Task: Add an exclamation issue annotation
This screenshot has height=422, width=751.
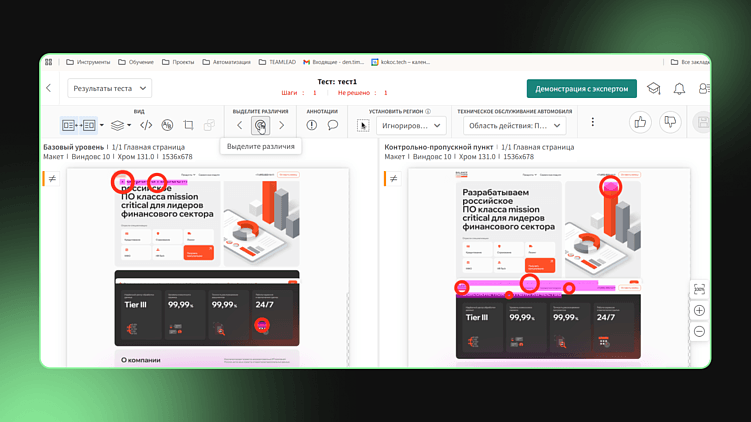Action: point(312,125)
